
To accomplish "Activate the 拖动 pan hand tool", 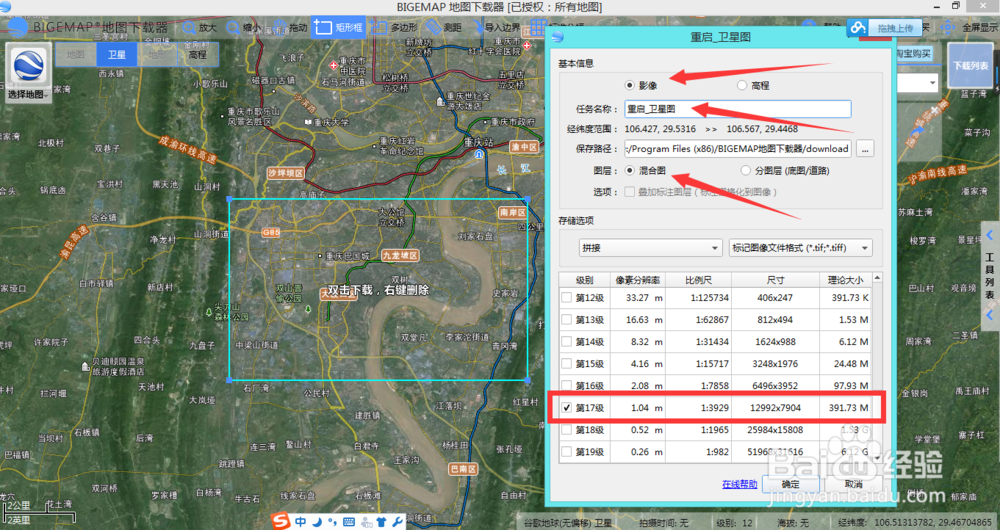I will click(290, 28).
